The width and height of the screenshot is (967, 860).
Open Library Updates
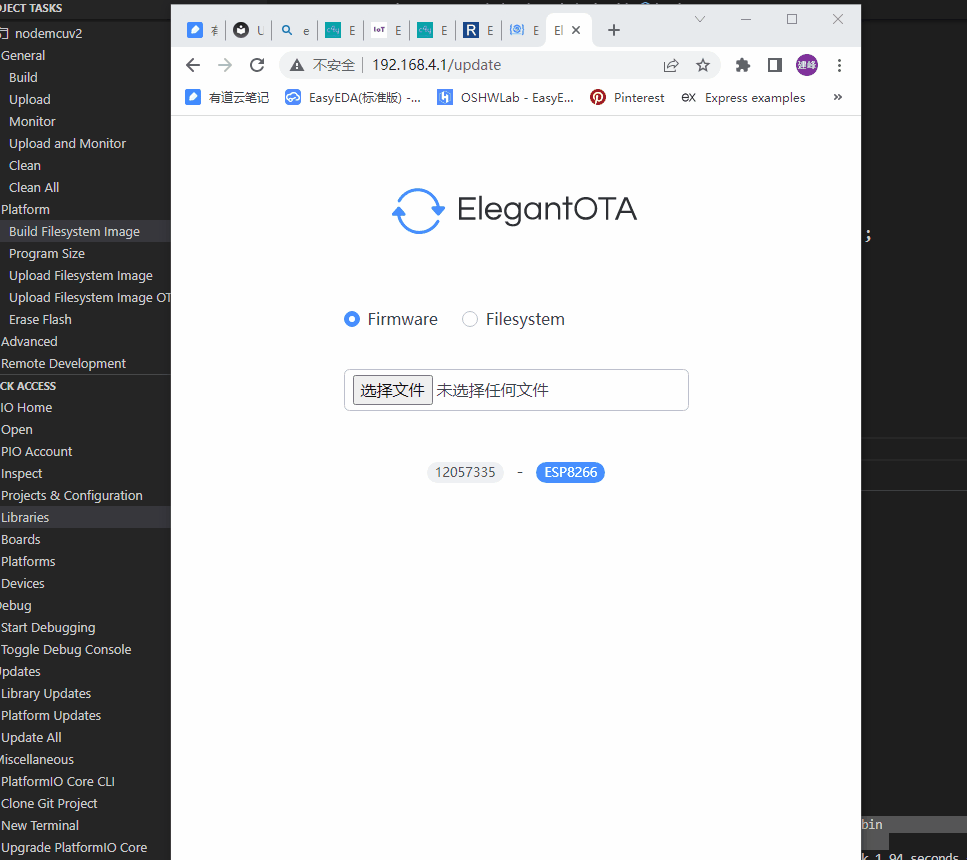46,693
